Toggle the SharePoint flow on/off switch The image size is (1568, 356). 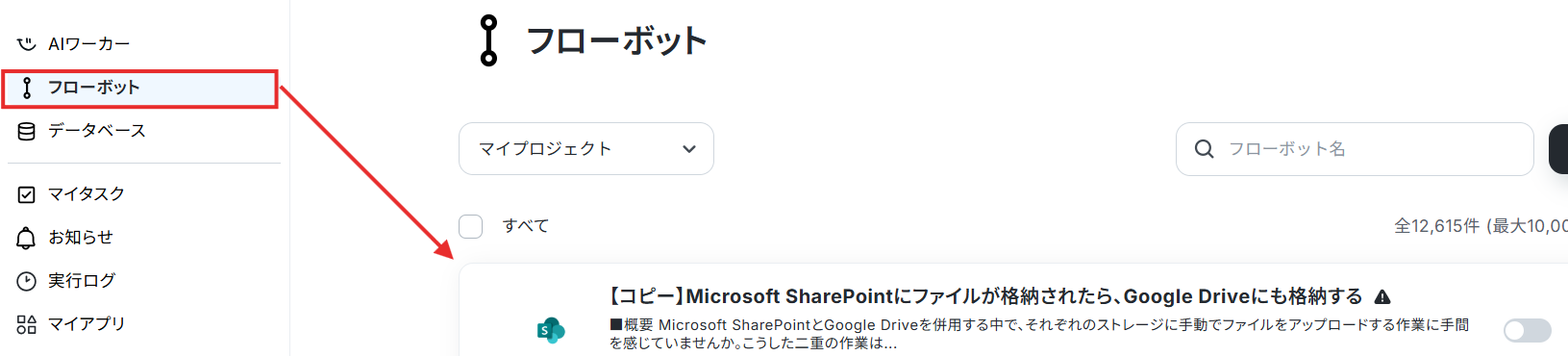point(1528,331)
